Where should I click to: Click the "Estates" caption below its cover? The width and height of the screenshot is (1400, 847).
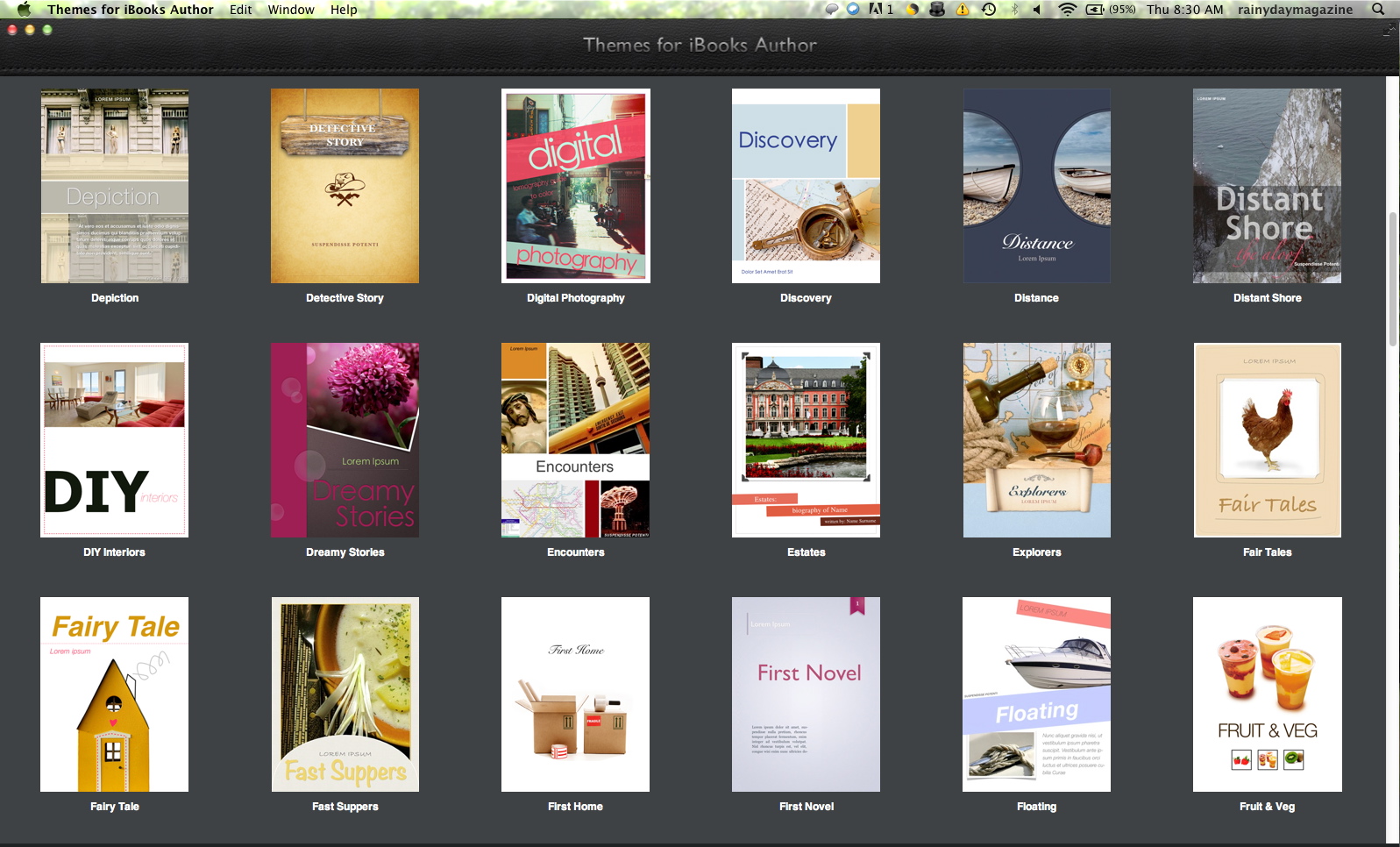[x=807, y=552]
